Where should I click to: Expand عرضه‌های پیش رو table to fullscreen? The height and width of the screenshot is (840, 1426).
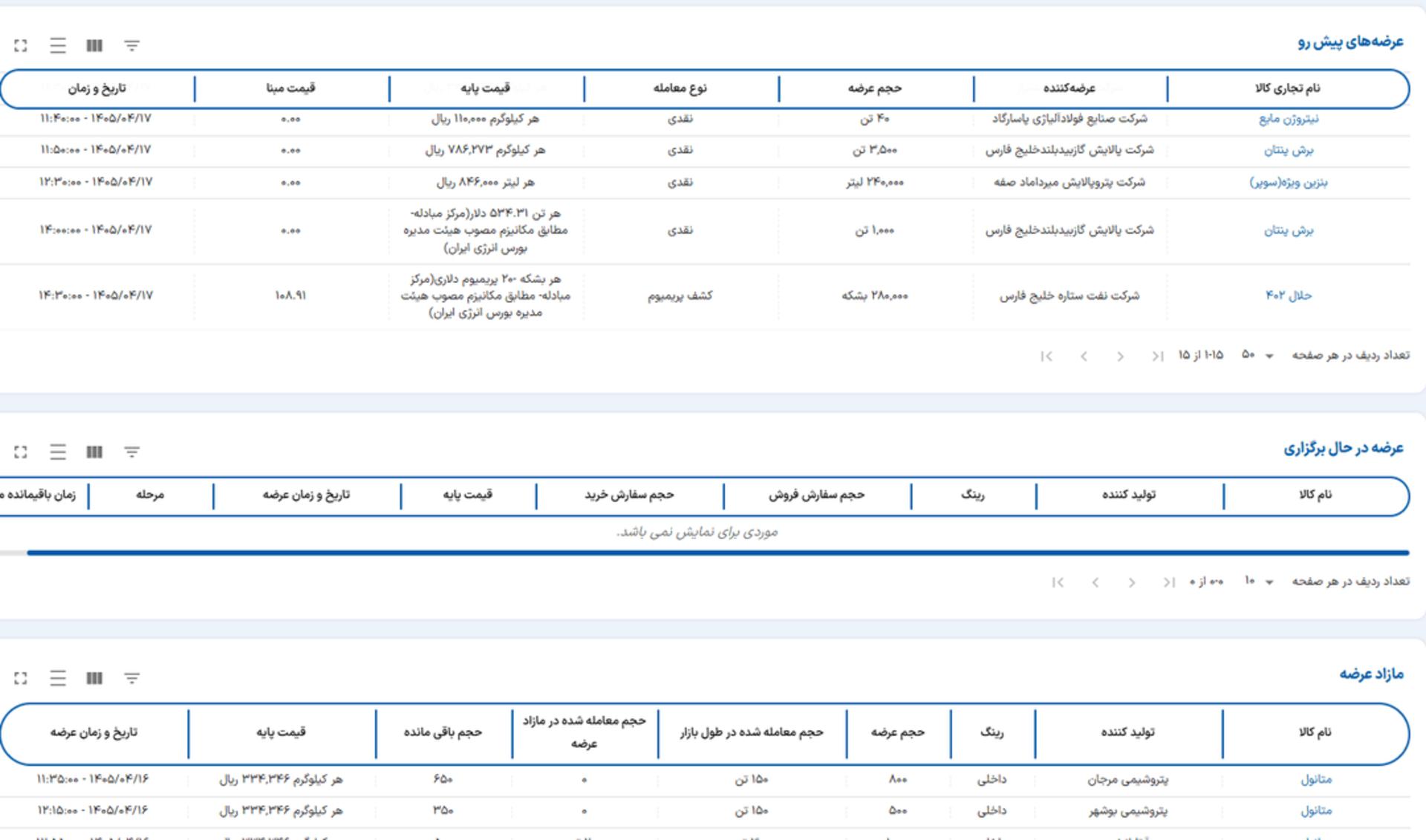pos(21,46)
